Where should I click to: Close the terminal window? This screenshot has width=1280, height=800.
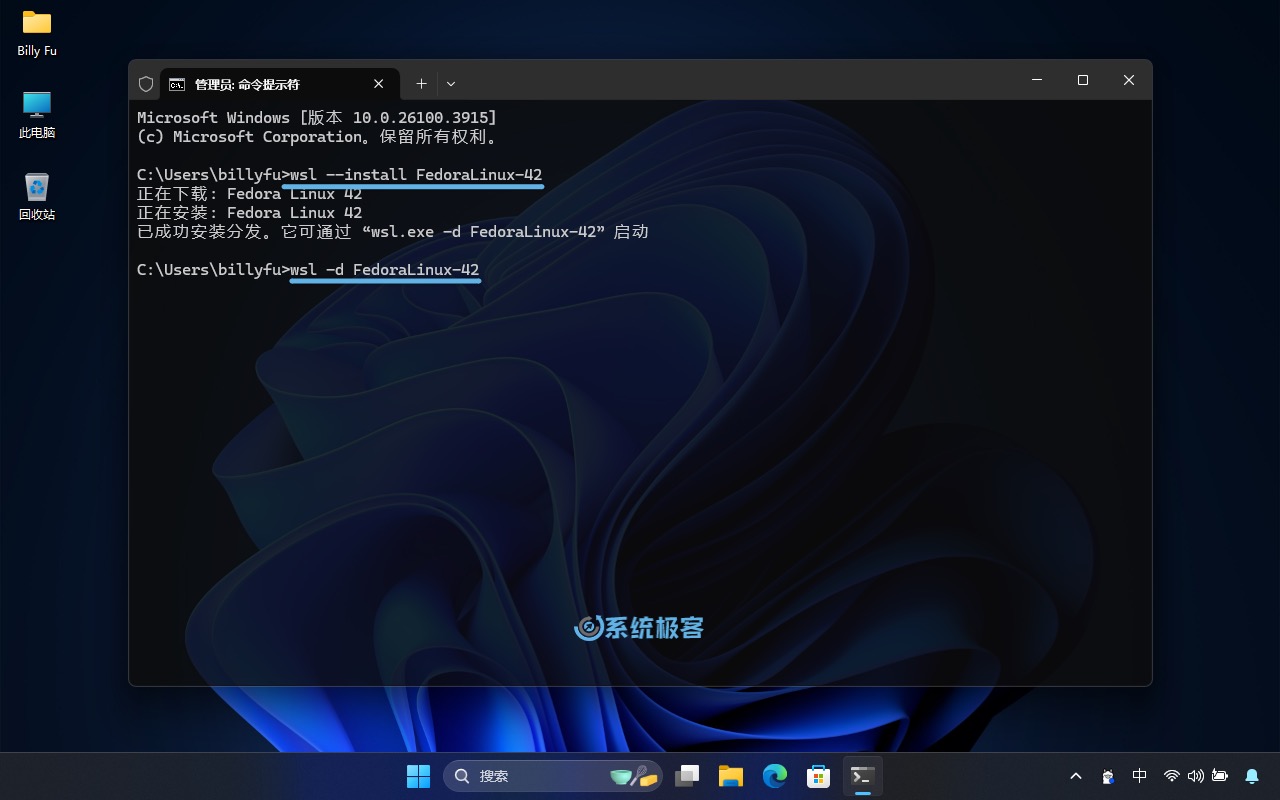[x=1129, y=80]
